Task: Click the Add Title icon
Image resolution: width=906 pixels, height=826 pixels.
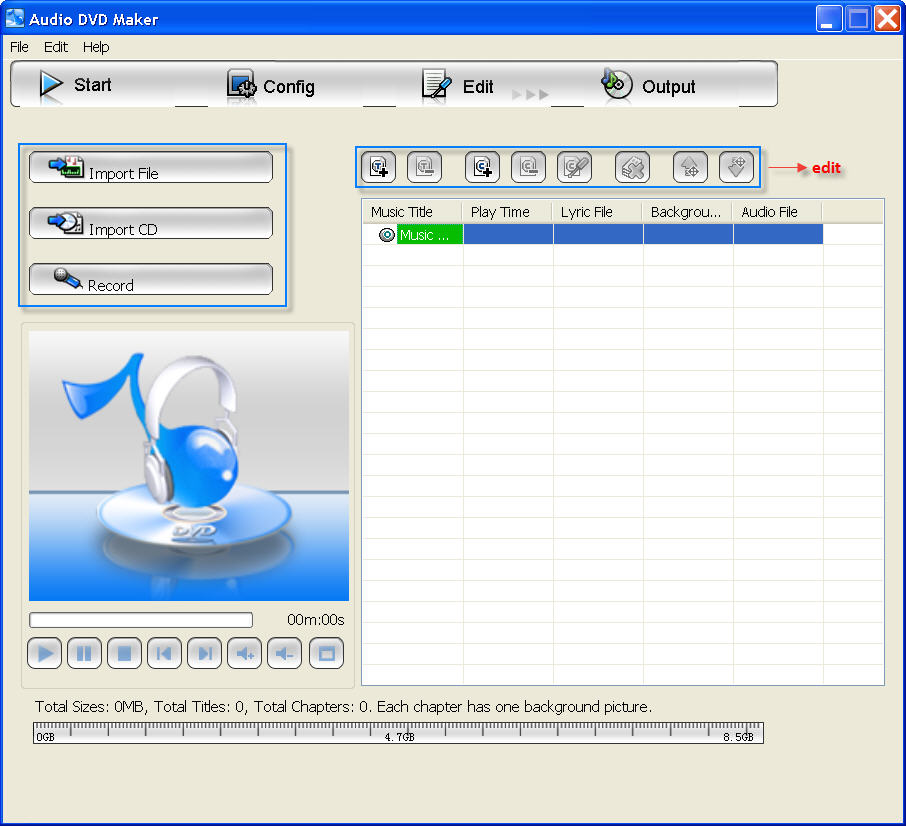Action: click(378, 167)
